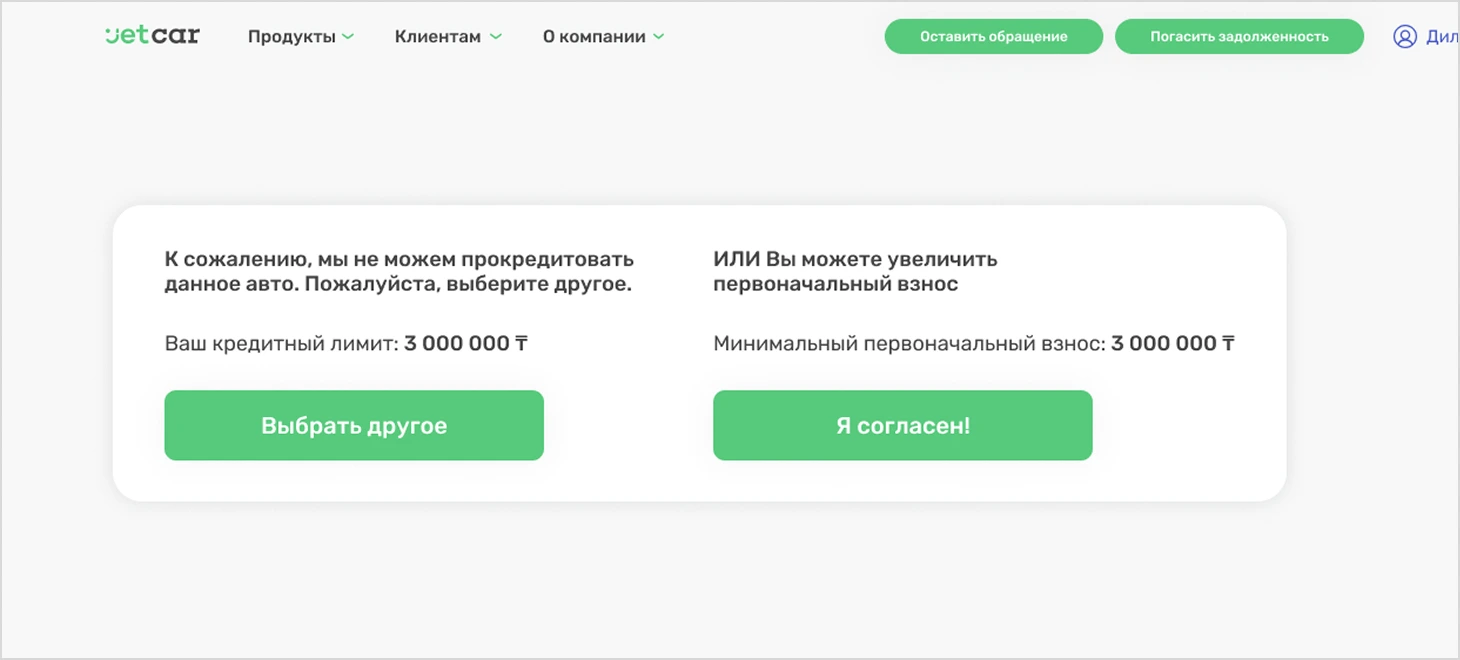Expand the Клиентам dropdown arrow
The image size is (1460, 660).
[x=497, y=36]
